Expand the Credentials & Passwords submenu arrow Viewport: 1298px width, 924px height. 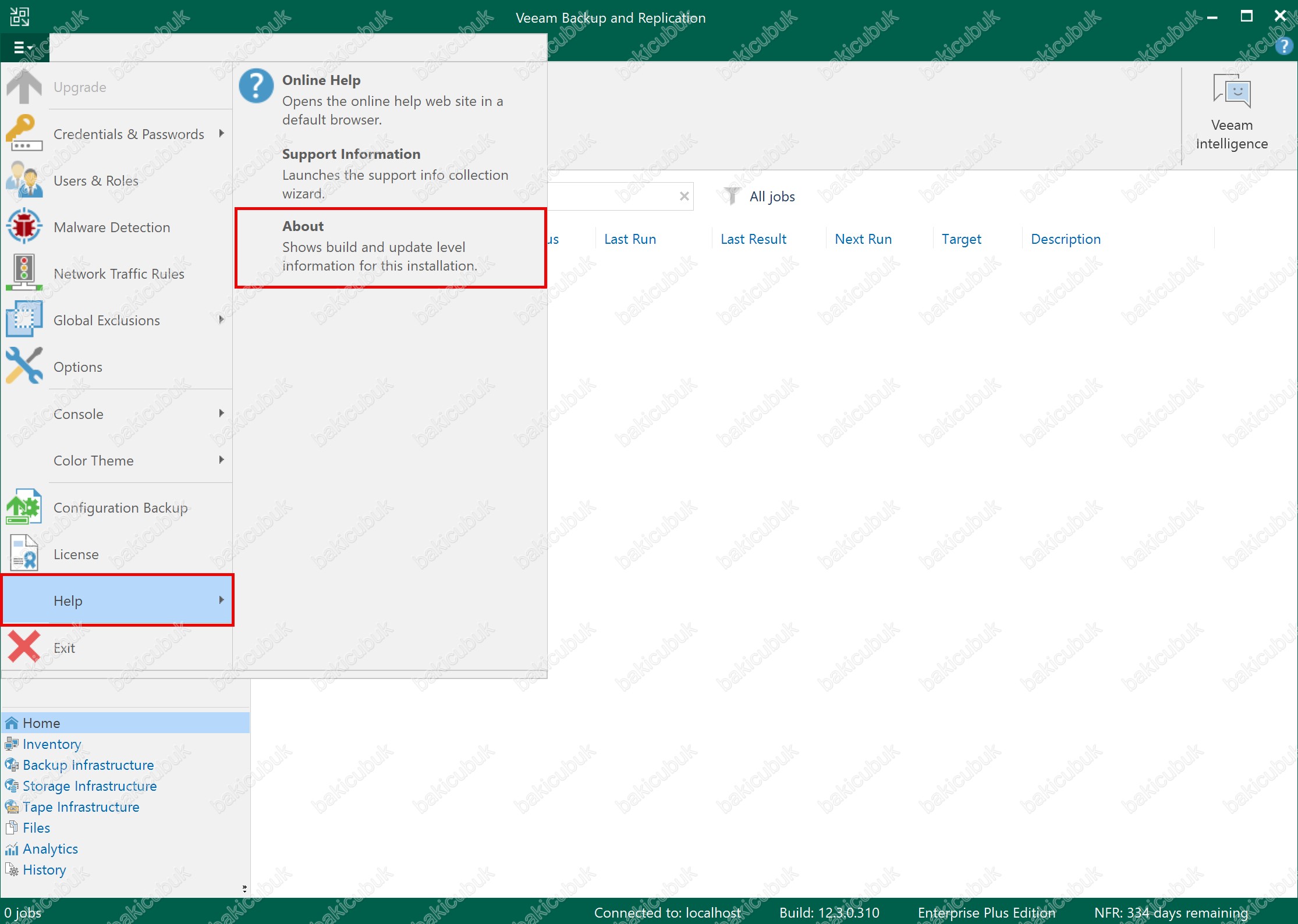(221, 133)
